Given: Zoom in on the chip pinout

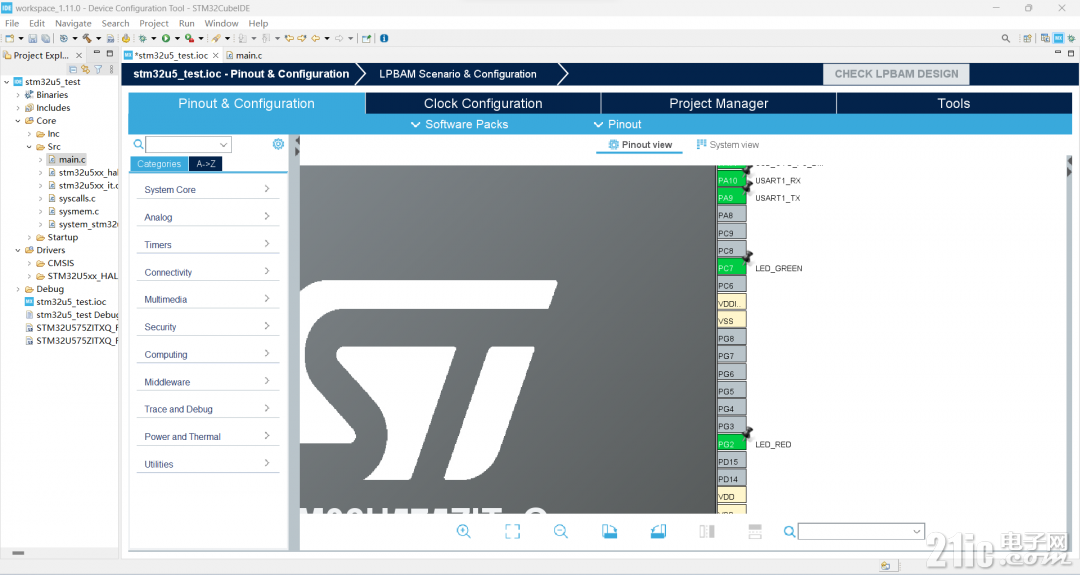Looking at the screenshot, I should 464,532.
